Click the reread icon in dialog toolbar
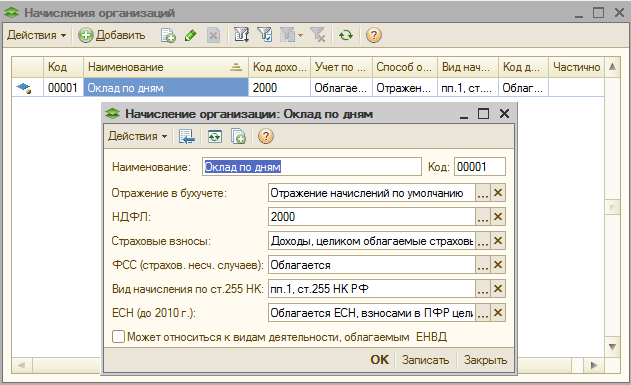Viewport: 631px width, 385px height. [214, 136]
